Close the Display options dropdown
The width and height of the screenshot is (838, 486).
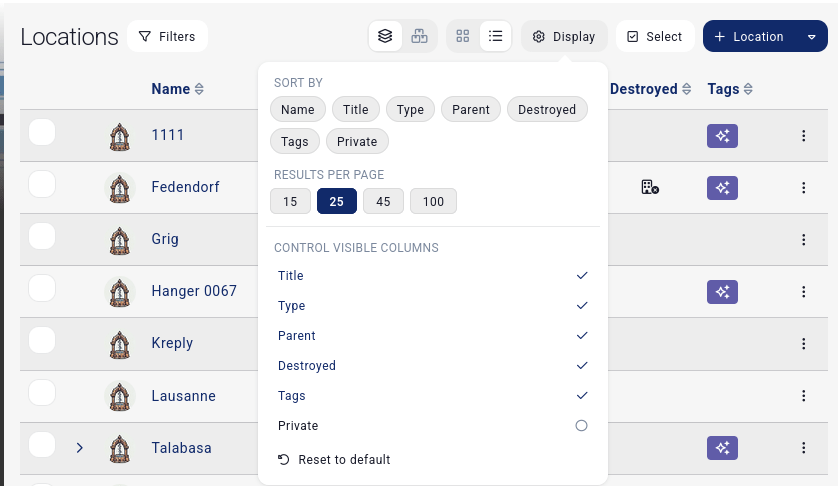(x=564, y=37)
